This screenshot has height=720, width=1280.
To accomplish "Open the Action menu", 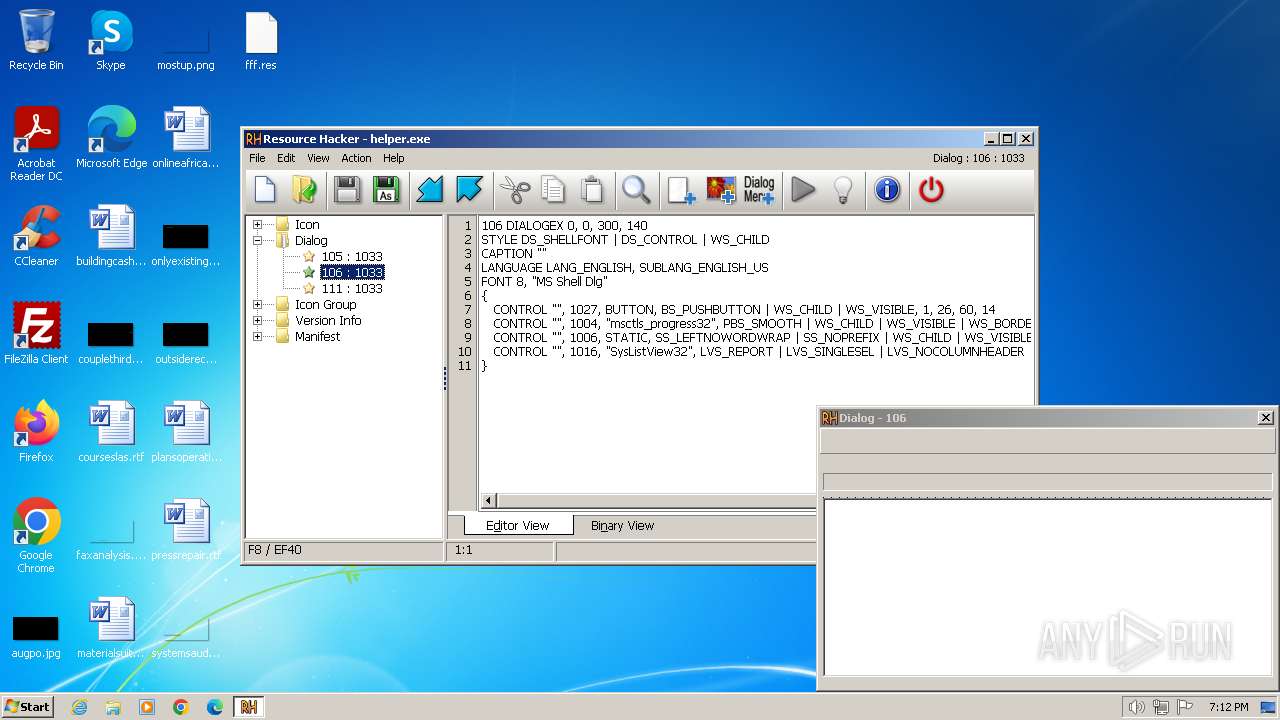I will click(356, 158).
